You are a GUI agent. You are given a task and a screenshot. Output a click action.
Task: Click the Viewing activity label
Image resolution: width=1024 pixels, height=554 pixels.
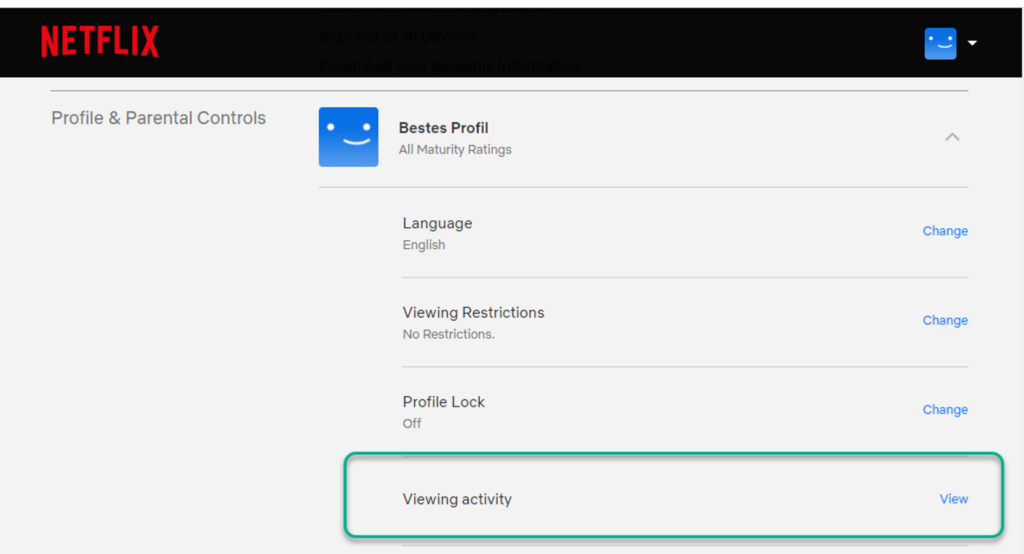[x=456, y=499]
